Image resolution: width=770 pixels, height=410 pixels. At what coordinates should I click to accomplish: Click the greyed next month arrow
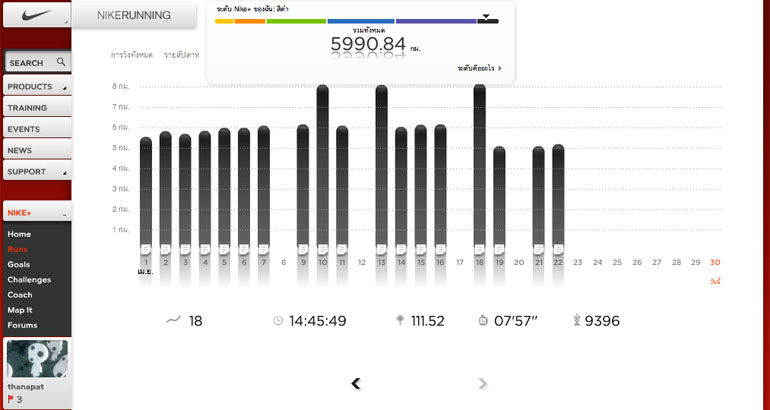483,383
